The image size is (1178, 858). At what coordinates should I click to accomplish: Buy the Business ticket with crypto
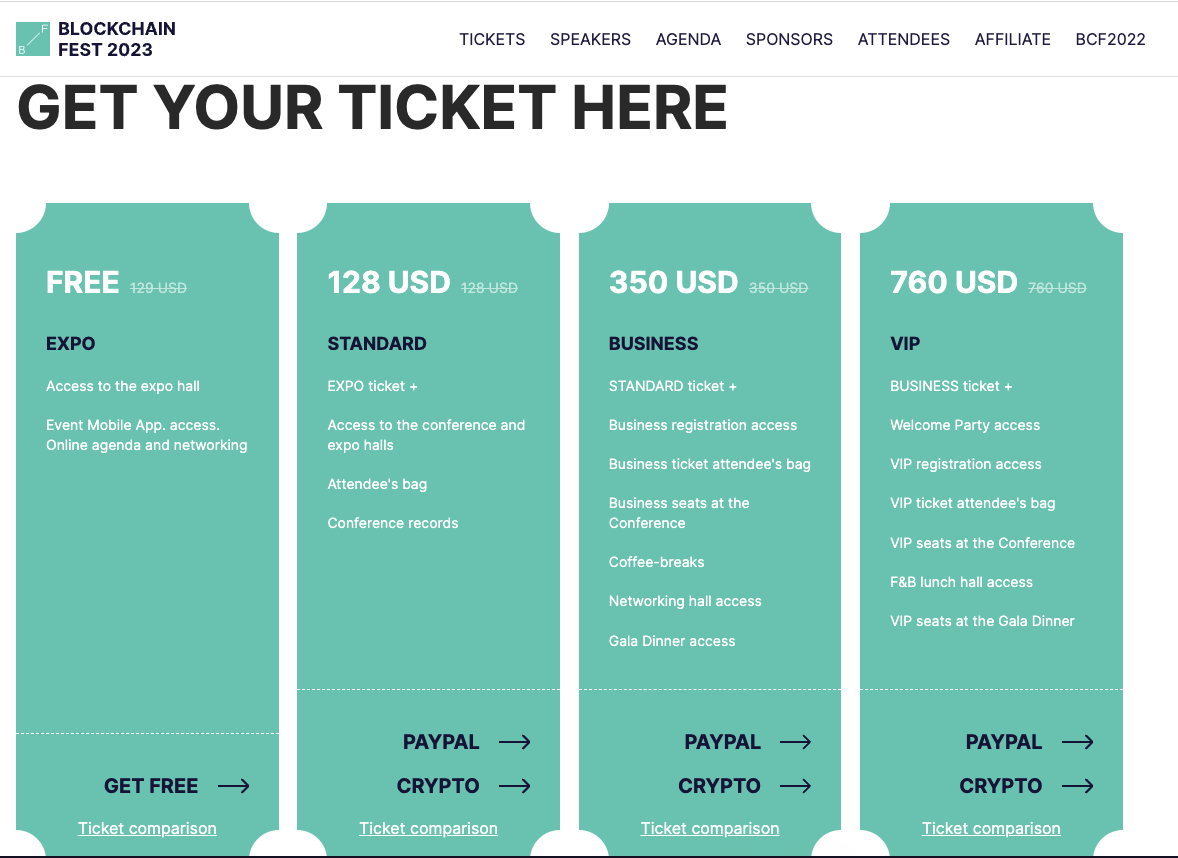pos(719,786)
